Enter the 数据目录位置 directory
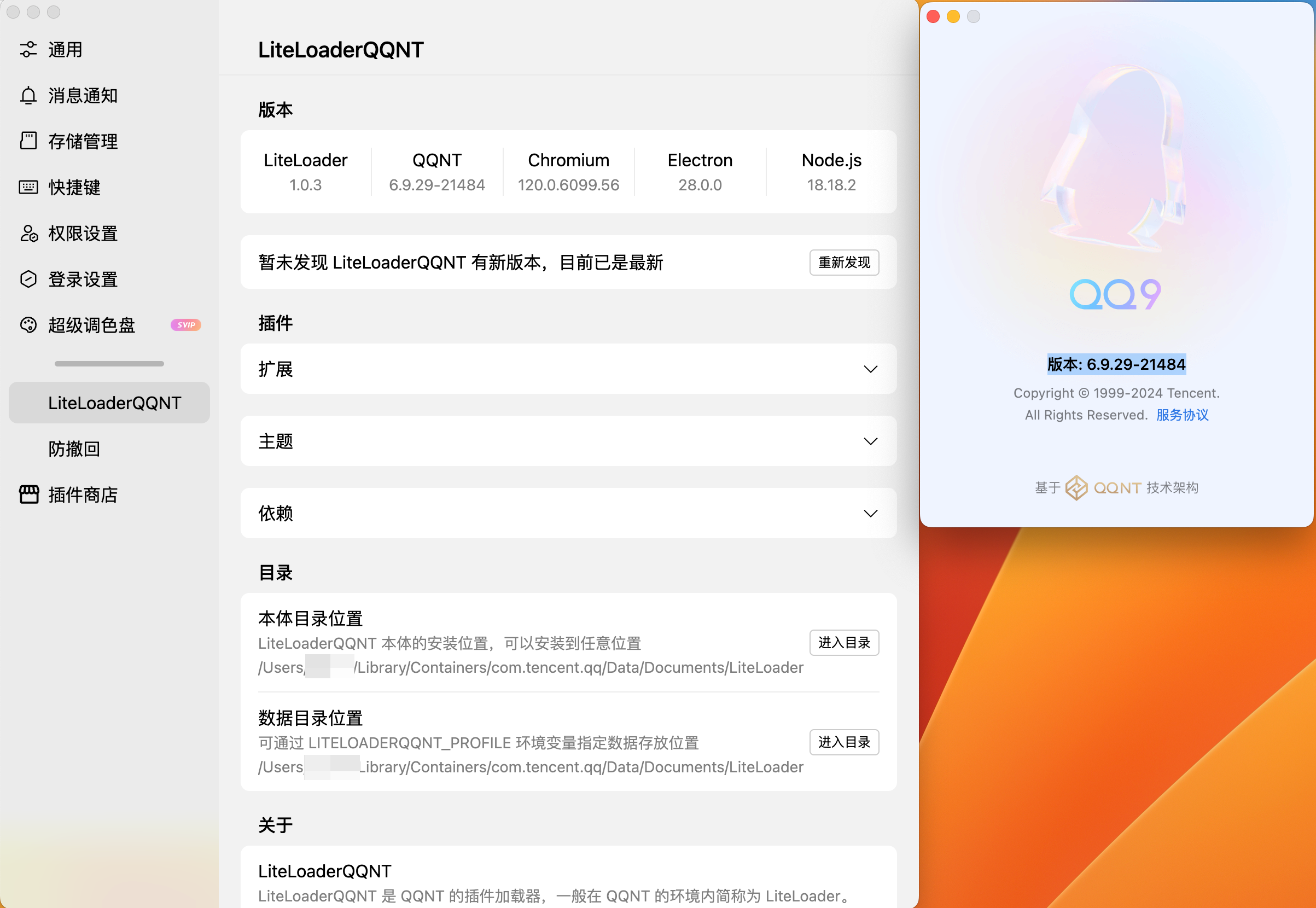Image resolution: width=1316 pixels, height=908 pixels. pos(844,742)
